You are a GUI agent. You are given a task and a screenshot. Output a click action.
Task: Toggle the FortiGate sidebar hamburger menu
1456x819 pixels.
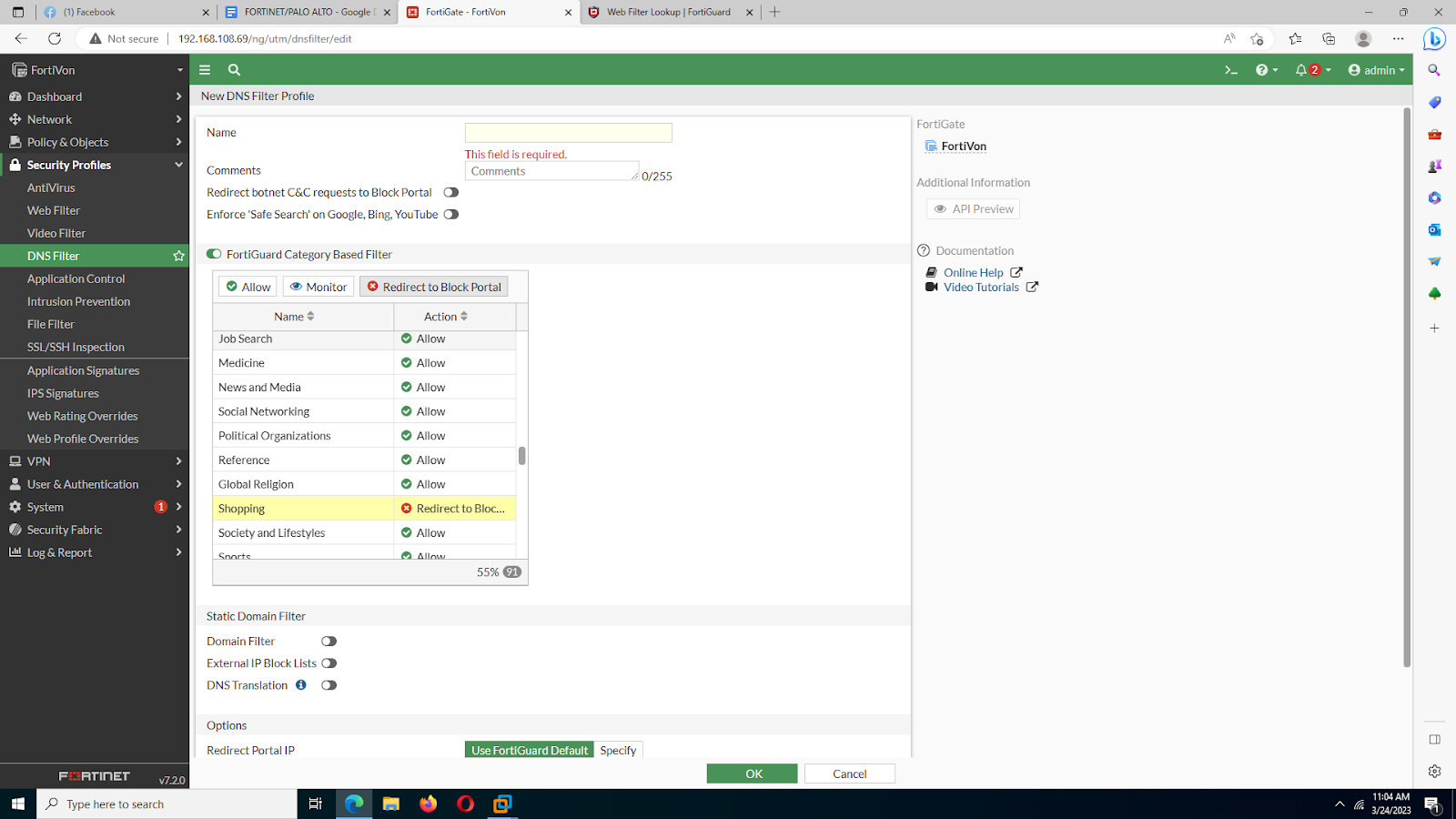pos(205,70)
